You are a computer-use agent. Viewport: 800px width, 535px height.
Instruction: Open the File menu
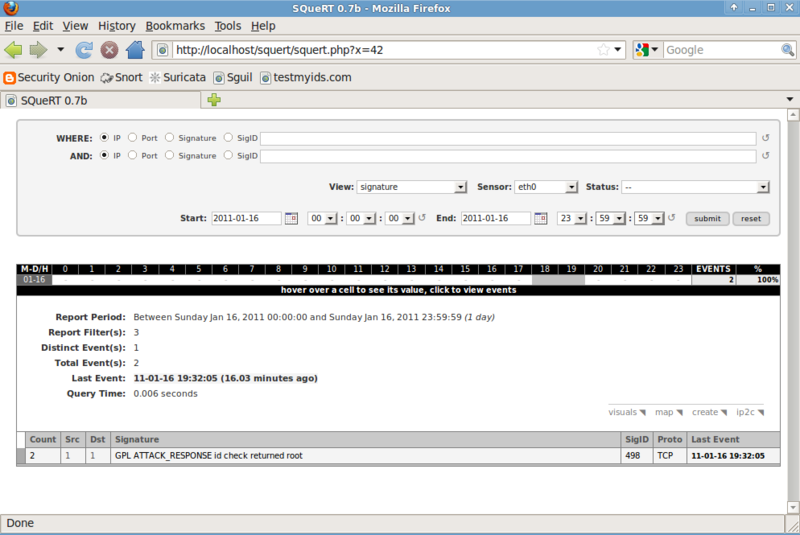14,26
